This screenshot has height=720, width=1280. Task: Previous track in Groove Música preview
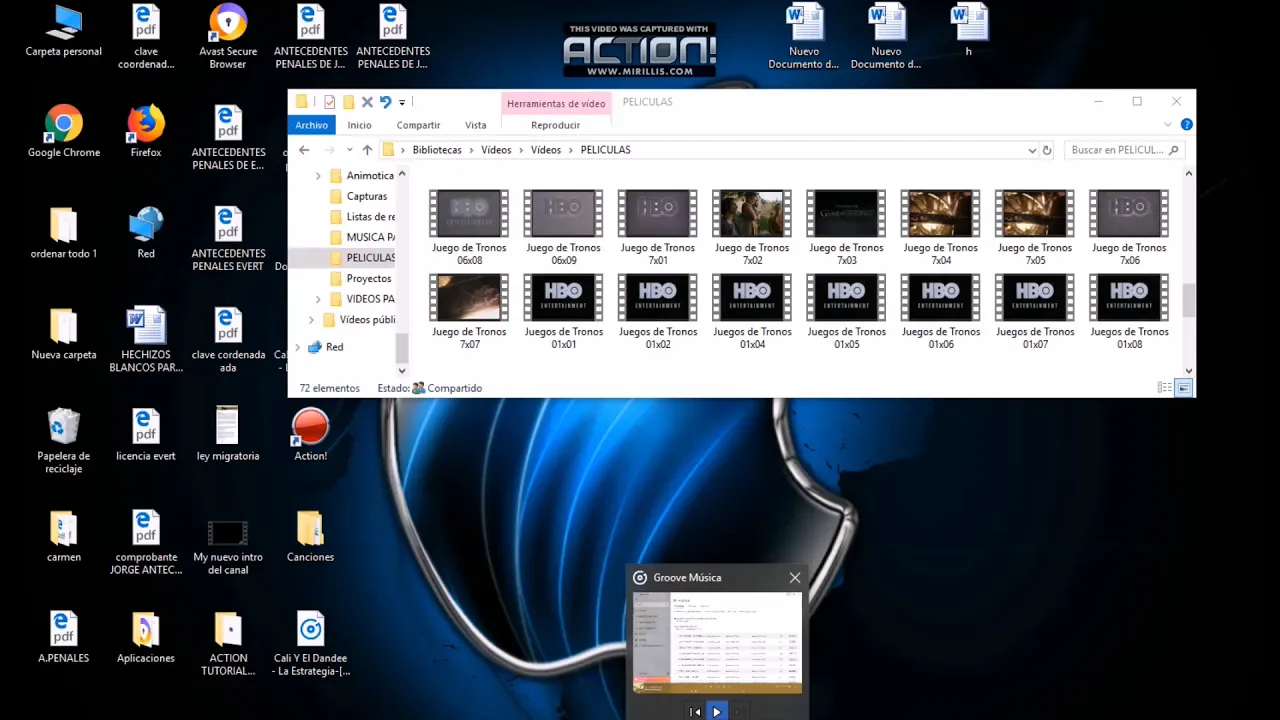coord(695,712)
